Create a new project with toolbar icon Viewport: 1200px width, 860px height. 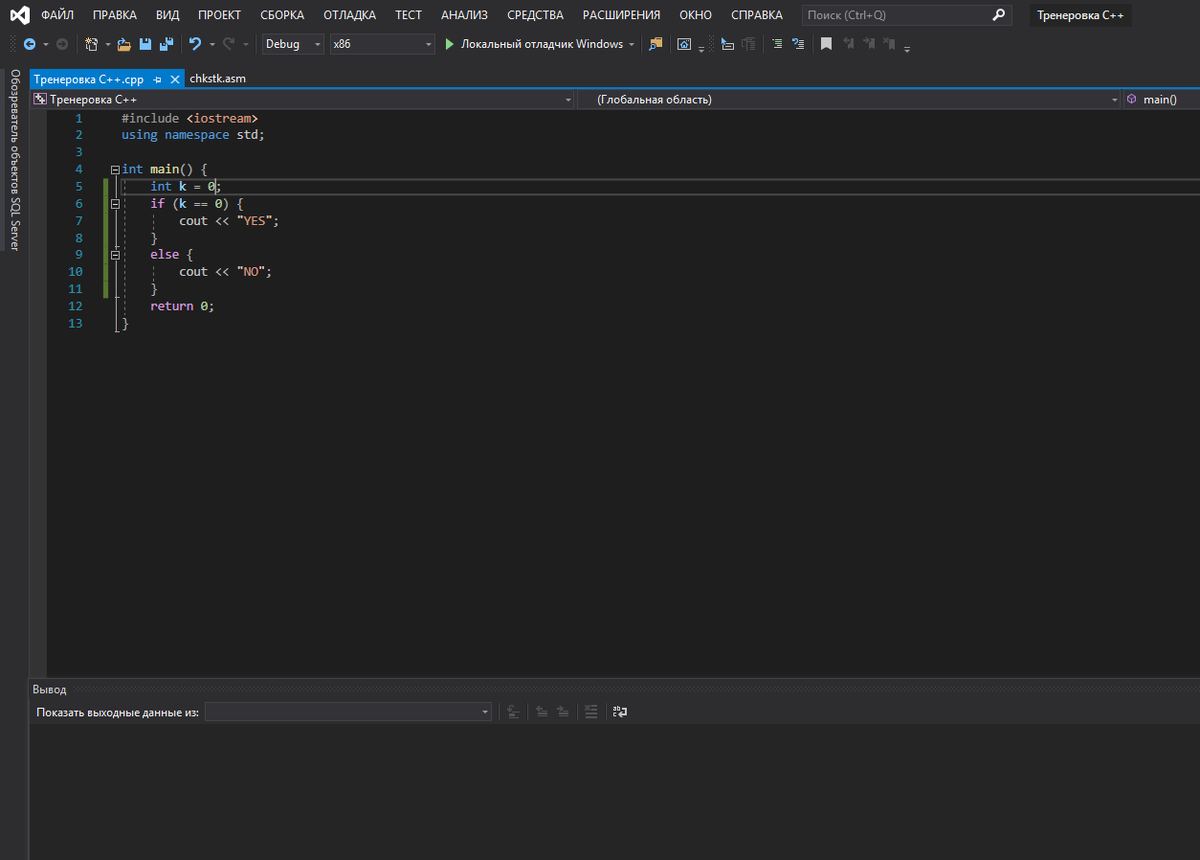[92, 44]
